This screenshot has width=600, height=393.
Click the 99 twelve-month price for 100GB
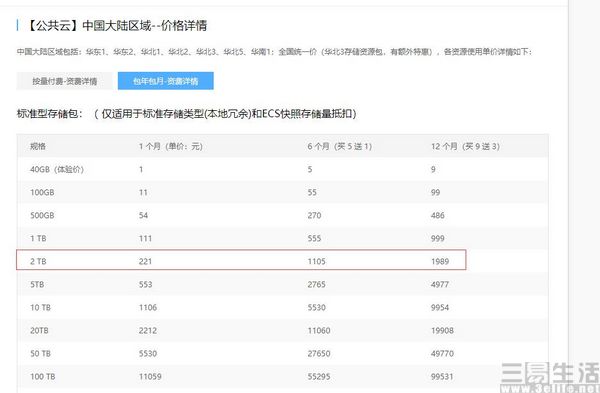[x=435, y=192]
